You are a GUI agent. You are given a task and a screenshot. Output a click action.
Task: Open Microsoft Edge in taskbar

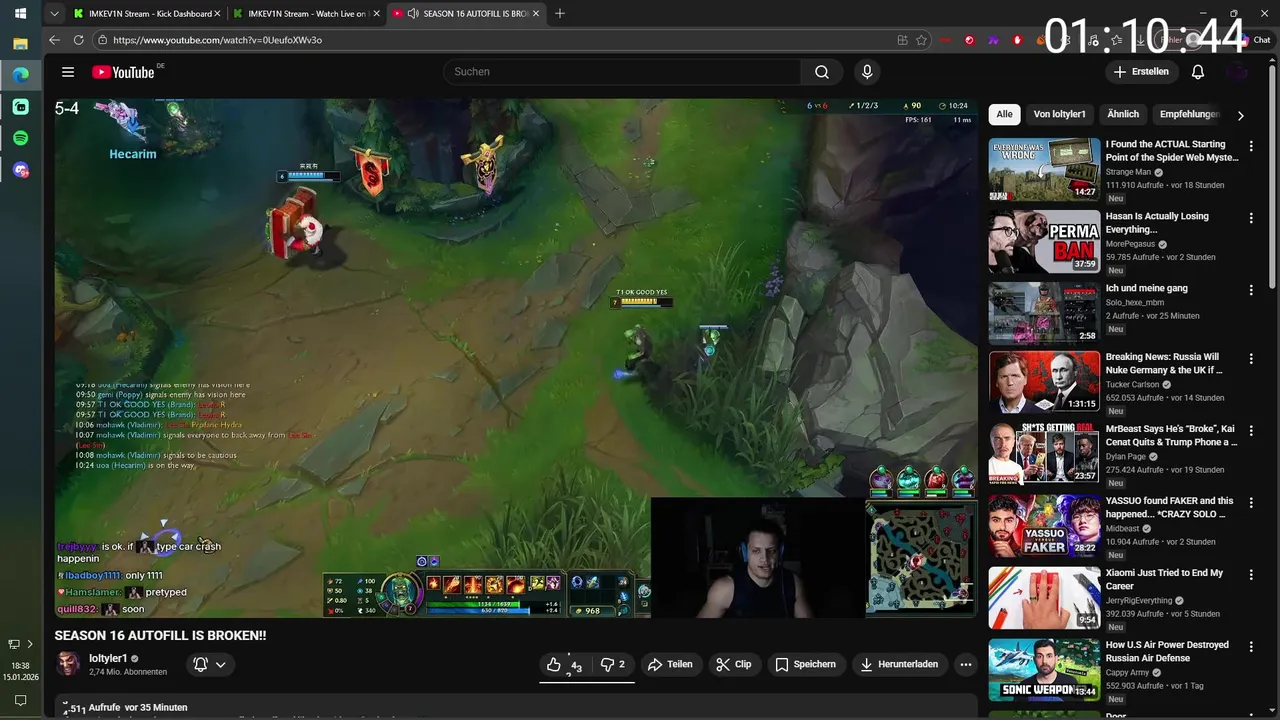click(20, 74)
